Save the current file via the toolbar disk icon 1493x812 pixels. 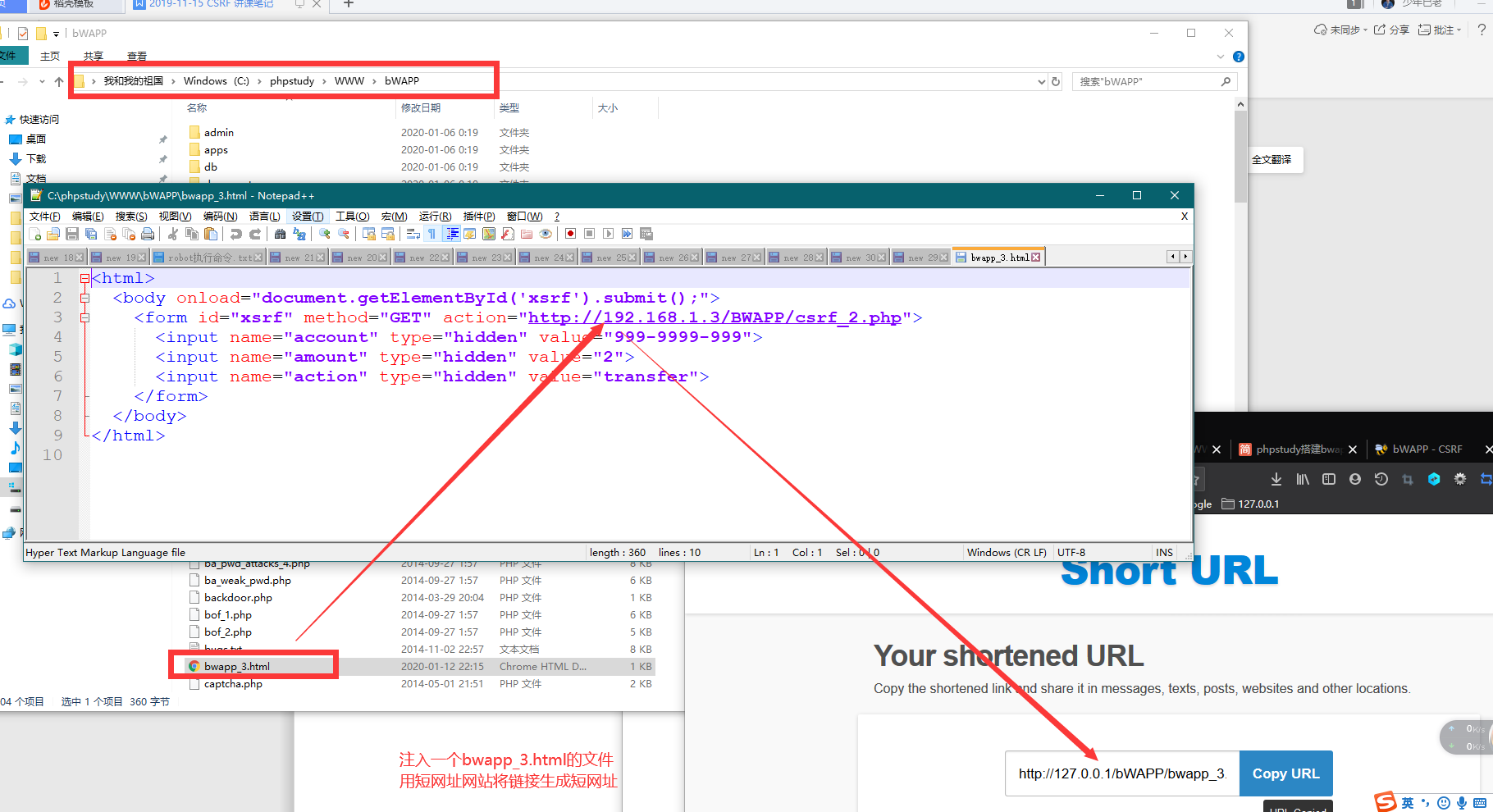pyautogui.click(x=72, y=234)
